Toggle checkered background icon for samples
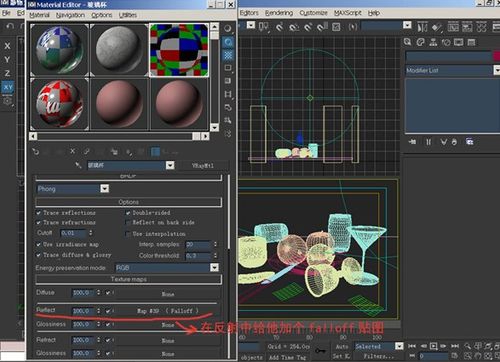This screenshot has height=362, width=500. pyautogui.click(x=228, y=55)
